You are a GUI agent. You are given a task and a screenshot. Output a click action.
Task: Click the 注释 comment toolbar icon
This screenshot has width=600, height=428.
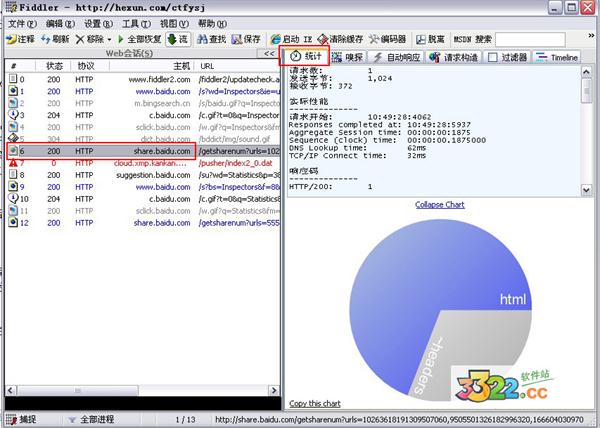(x=11, y=39)
